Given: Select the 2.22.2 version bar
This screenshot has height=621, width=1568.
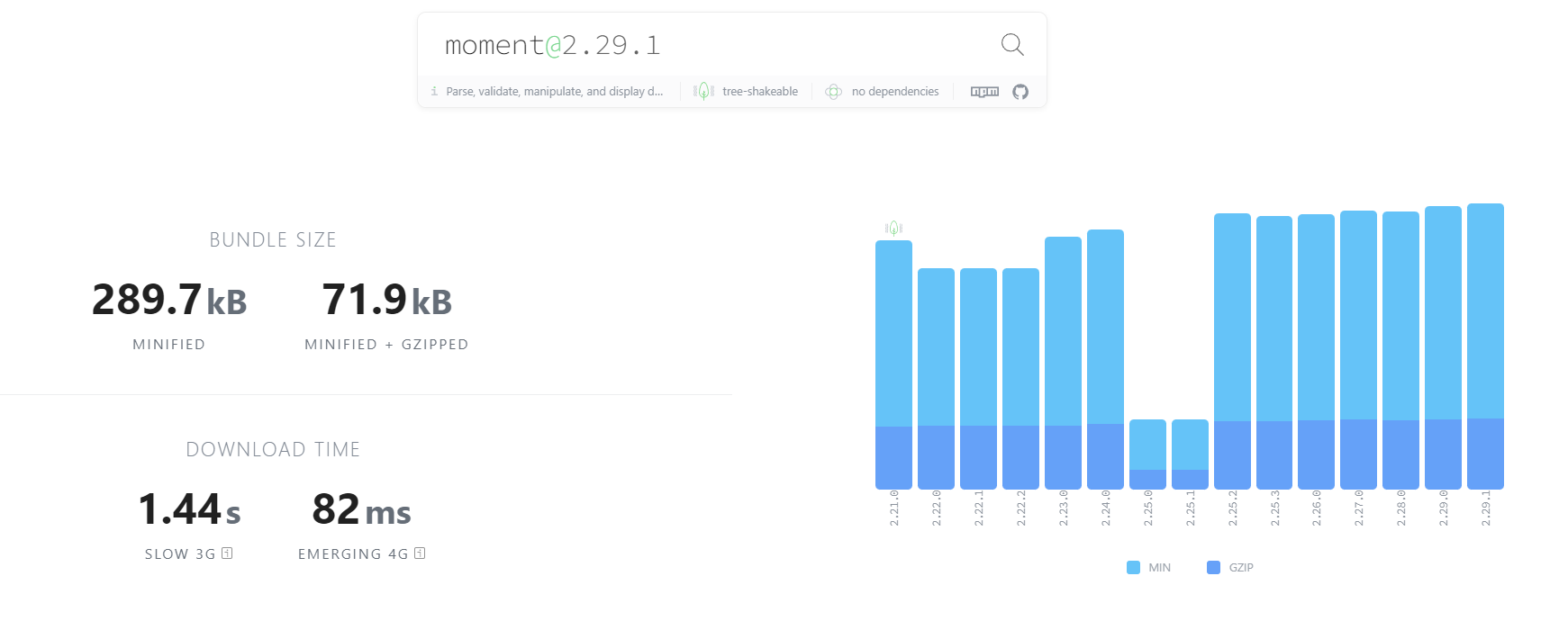Looking at the screenshot, I should pos(1020,379).
